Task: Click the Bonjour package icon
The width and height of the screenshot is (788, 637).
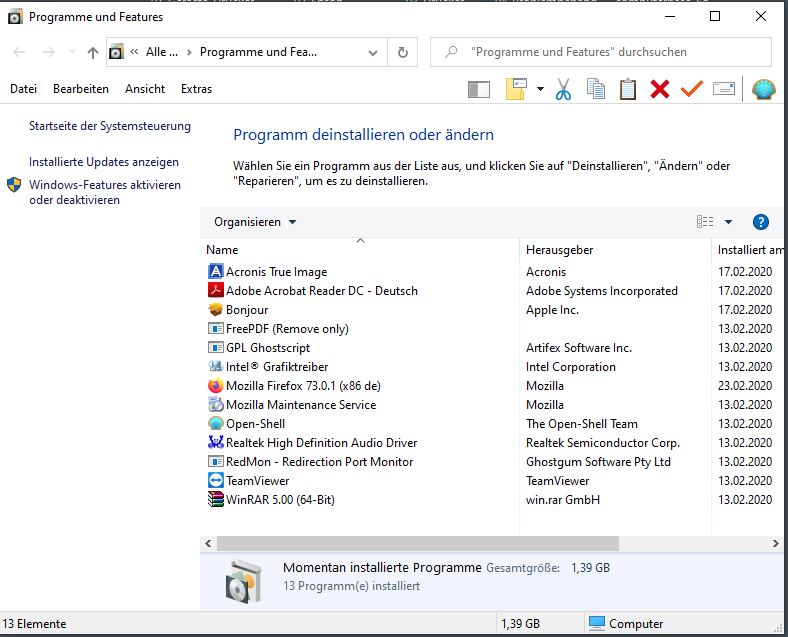Action: 216,309
